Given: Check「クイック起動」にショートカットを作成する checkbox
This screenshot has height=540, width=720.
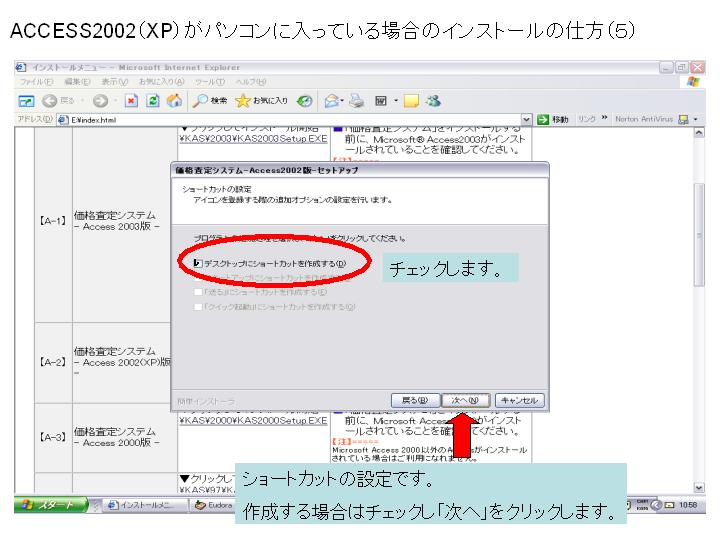Looking at the screenshot, I should coord(198,307).
